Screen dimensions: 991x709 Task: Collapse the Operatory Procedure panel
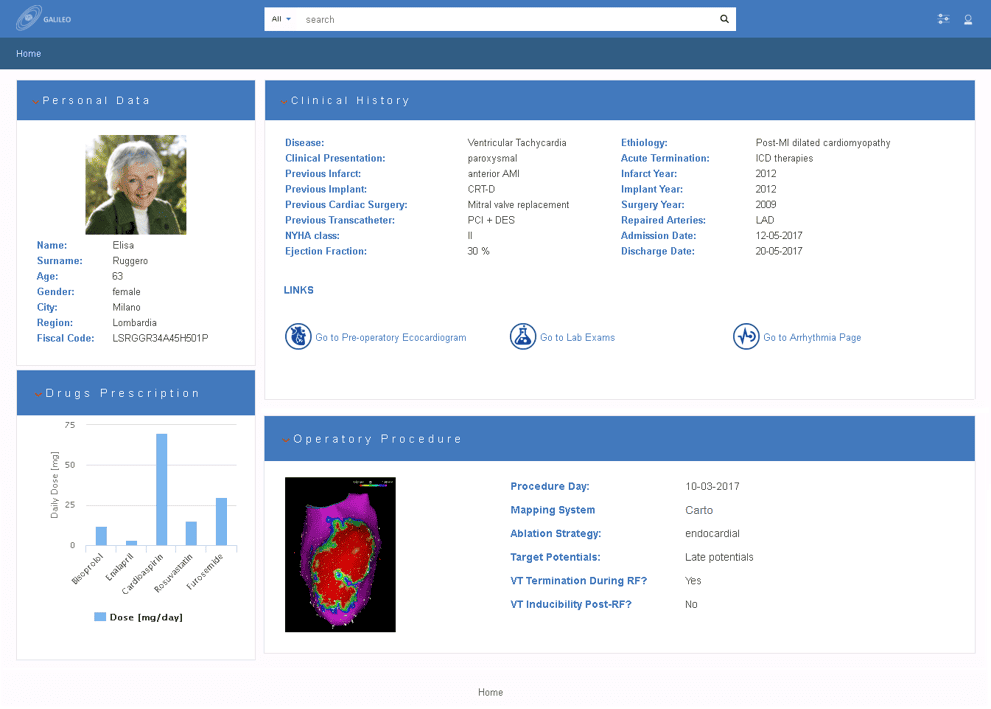[x=286, y=440]
